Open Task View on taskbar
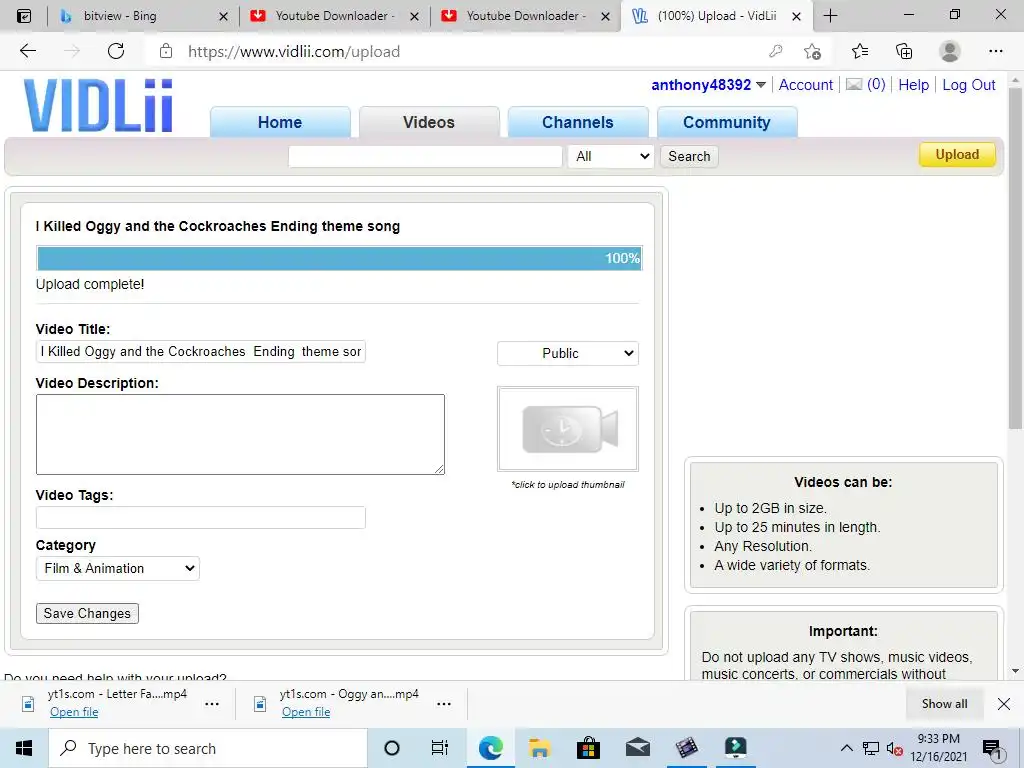 click(x=440, y=748)
